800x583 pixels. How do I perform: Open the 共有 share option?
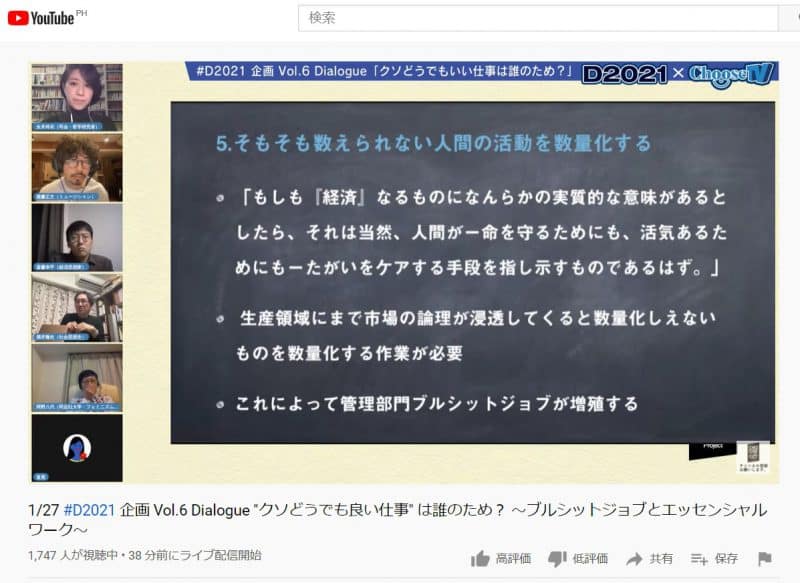(634, 558)
